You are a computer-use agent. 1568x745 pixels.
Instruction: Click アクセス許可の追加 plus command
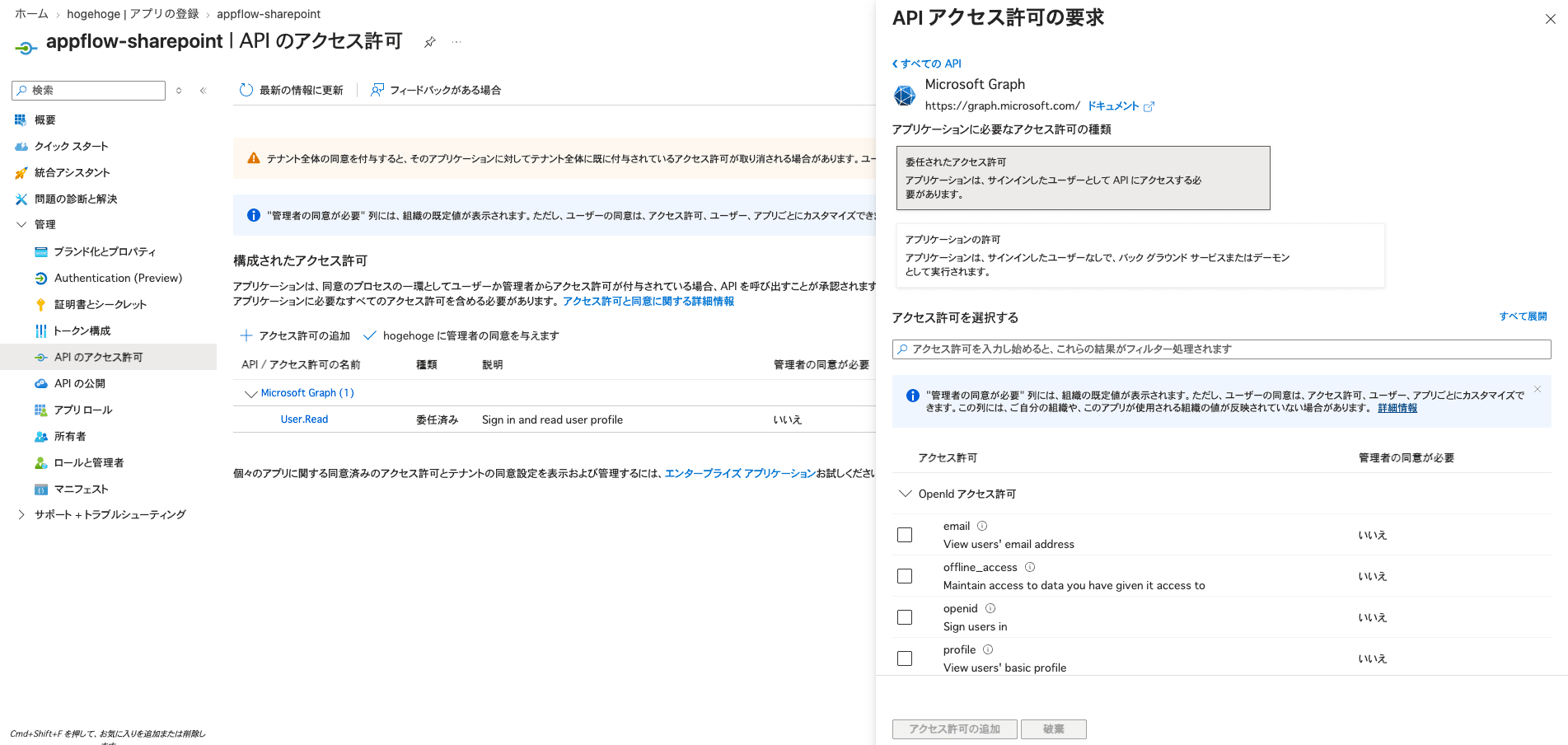(x=295, y=335)
